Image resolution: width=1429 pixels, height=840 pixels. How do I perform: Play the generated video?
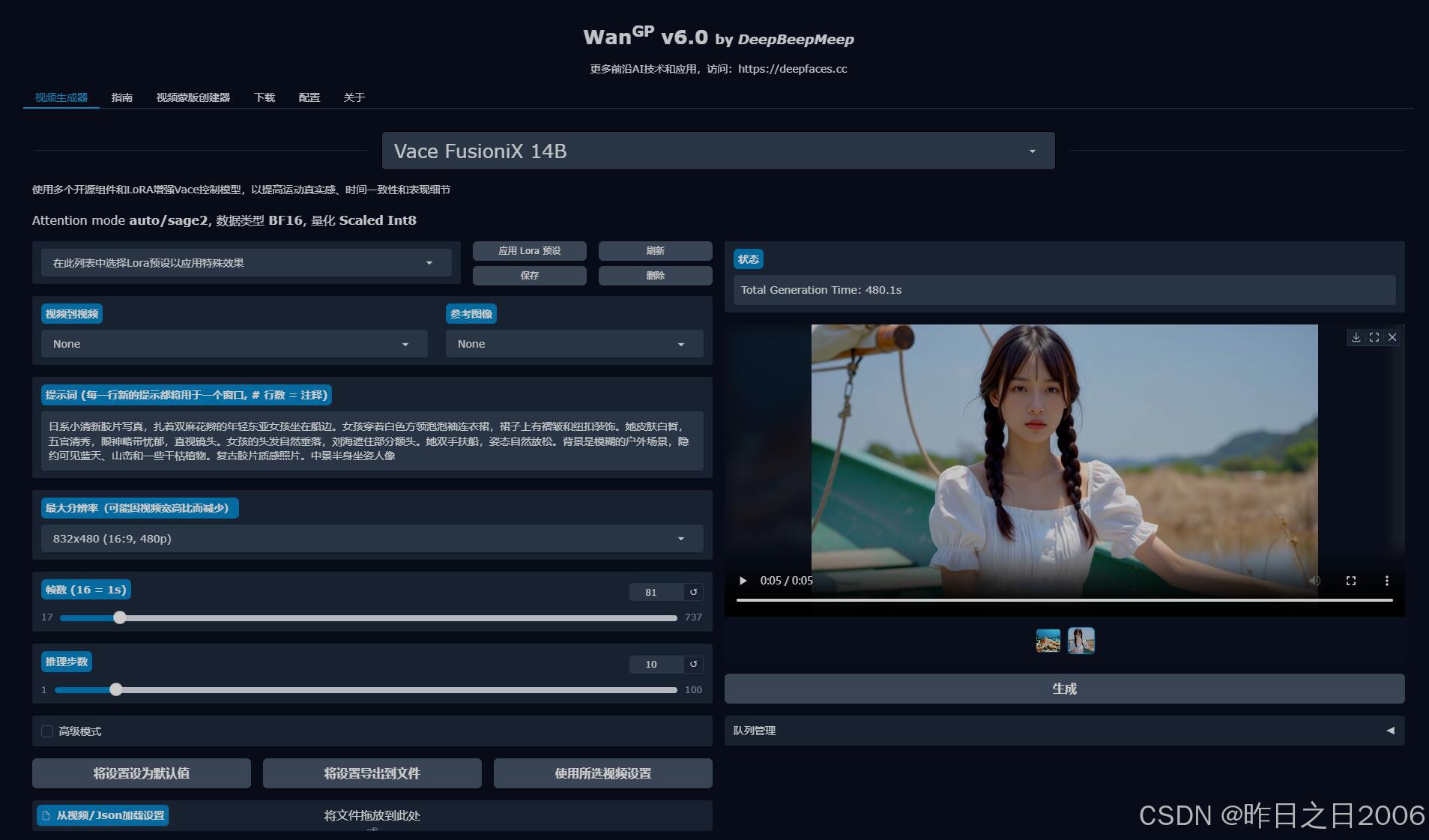click(x=743, y=581)
